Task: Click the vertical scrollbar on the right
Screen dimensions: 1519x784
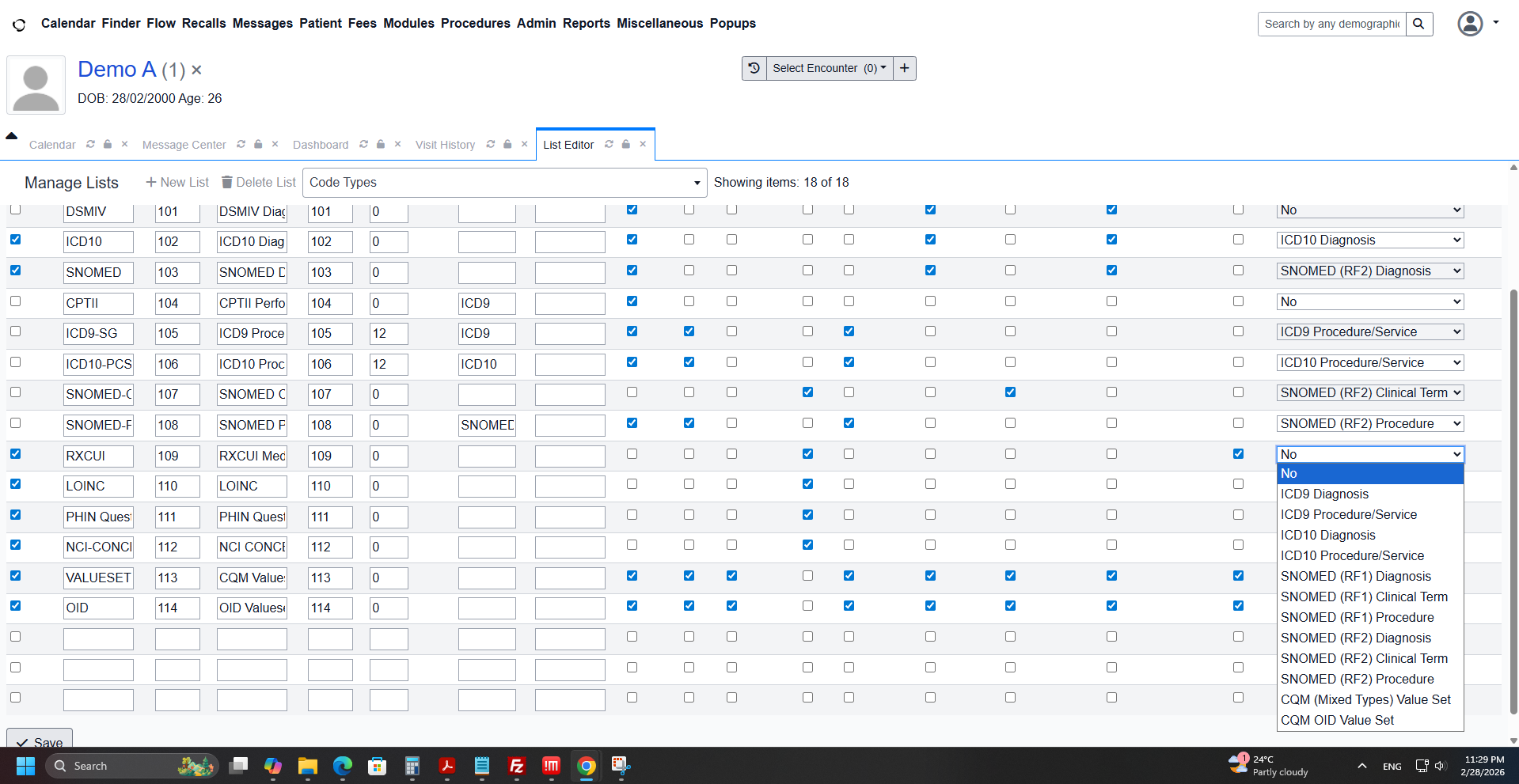Action: click(x=1513, y=498)
